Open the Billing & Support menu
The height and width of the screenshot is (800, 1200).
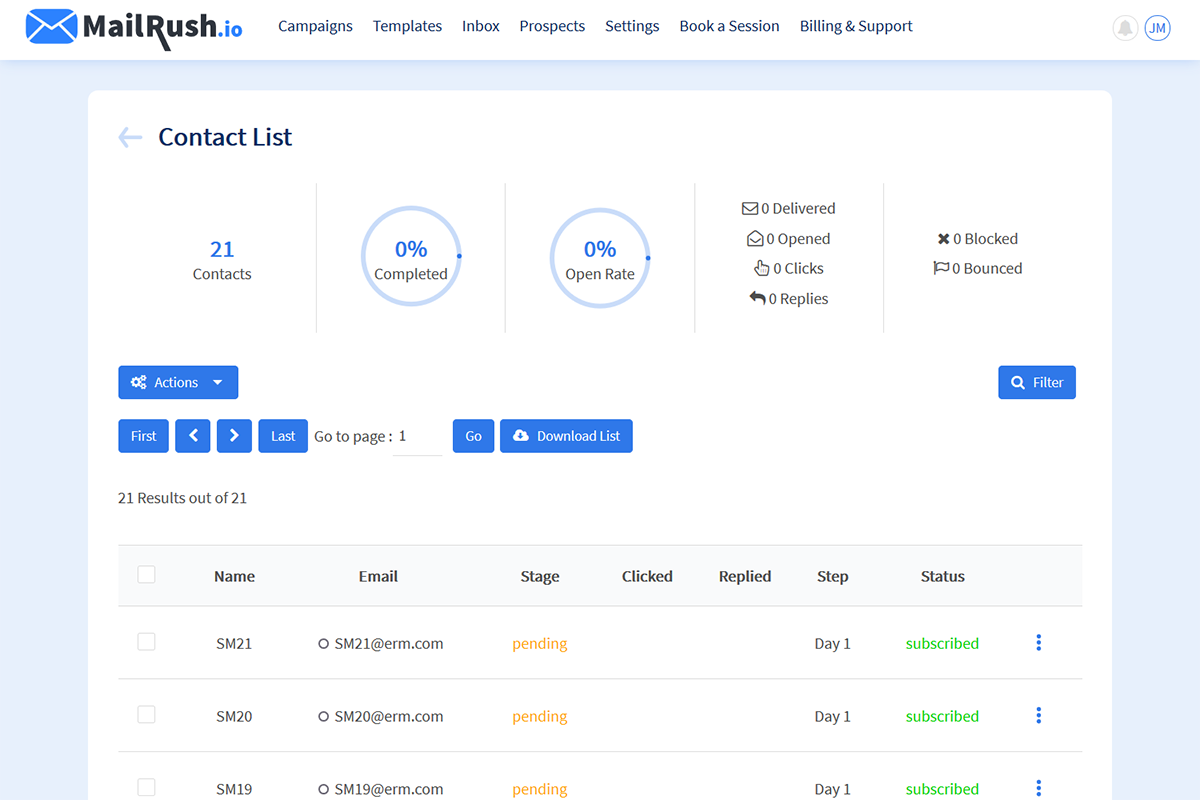856,26
